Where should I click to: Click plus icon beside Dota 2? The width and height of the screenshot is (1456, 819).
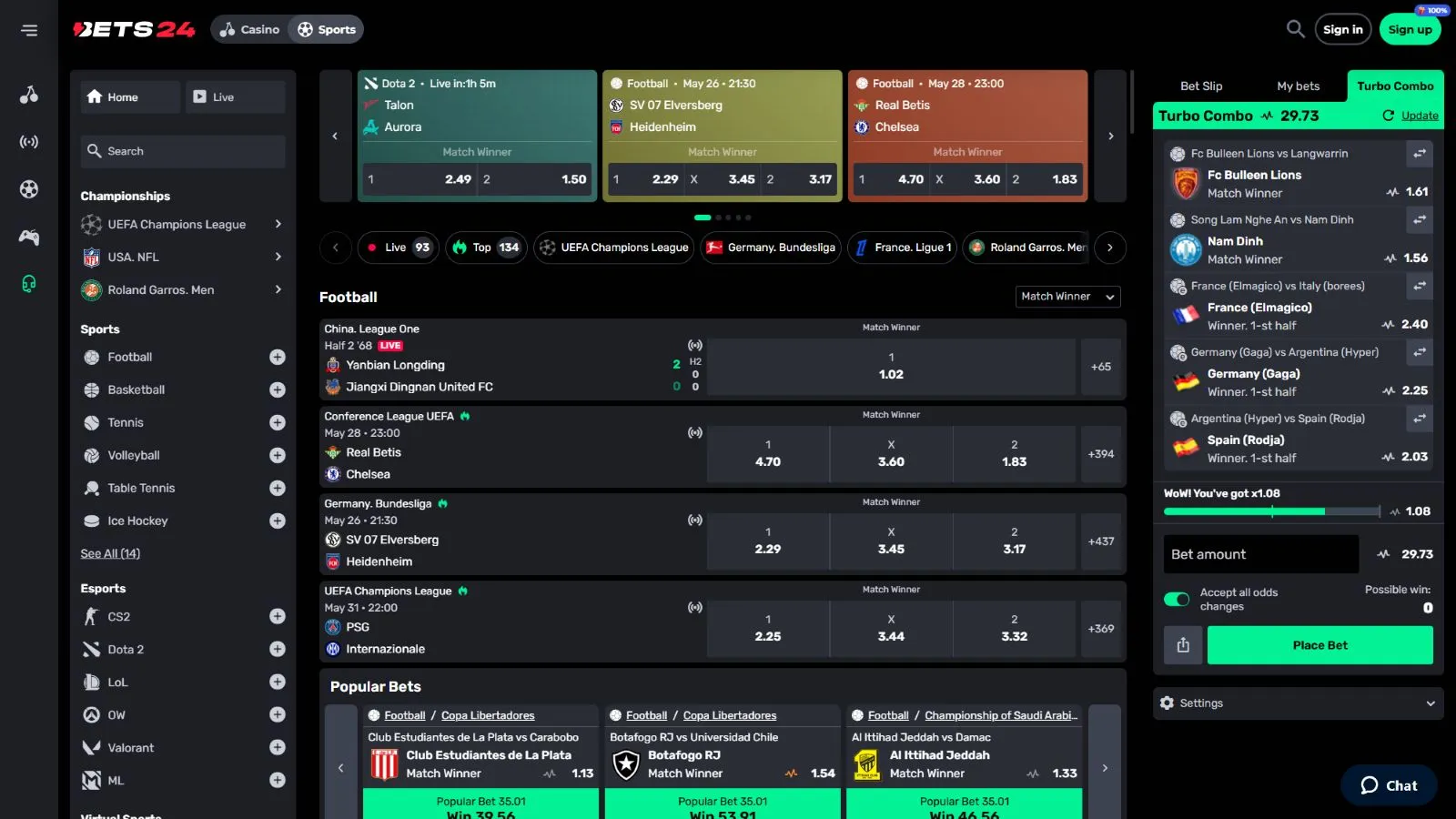[x=278, y=650]
